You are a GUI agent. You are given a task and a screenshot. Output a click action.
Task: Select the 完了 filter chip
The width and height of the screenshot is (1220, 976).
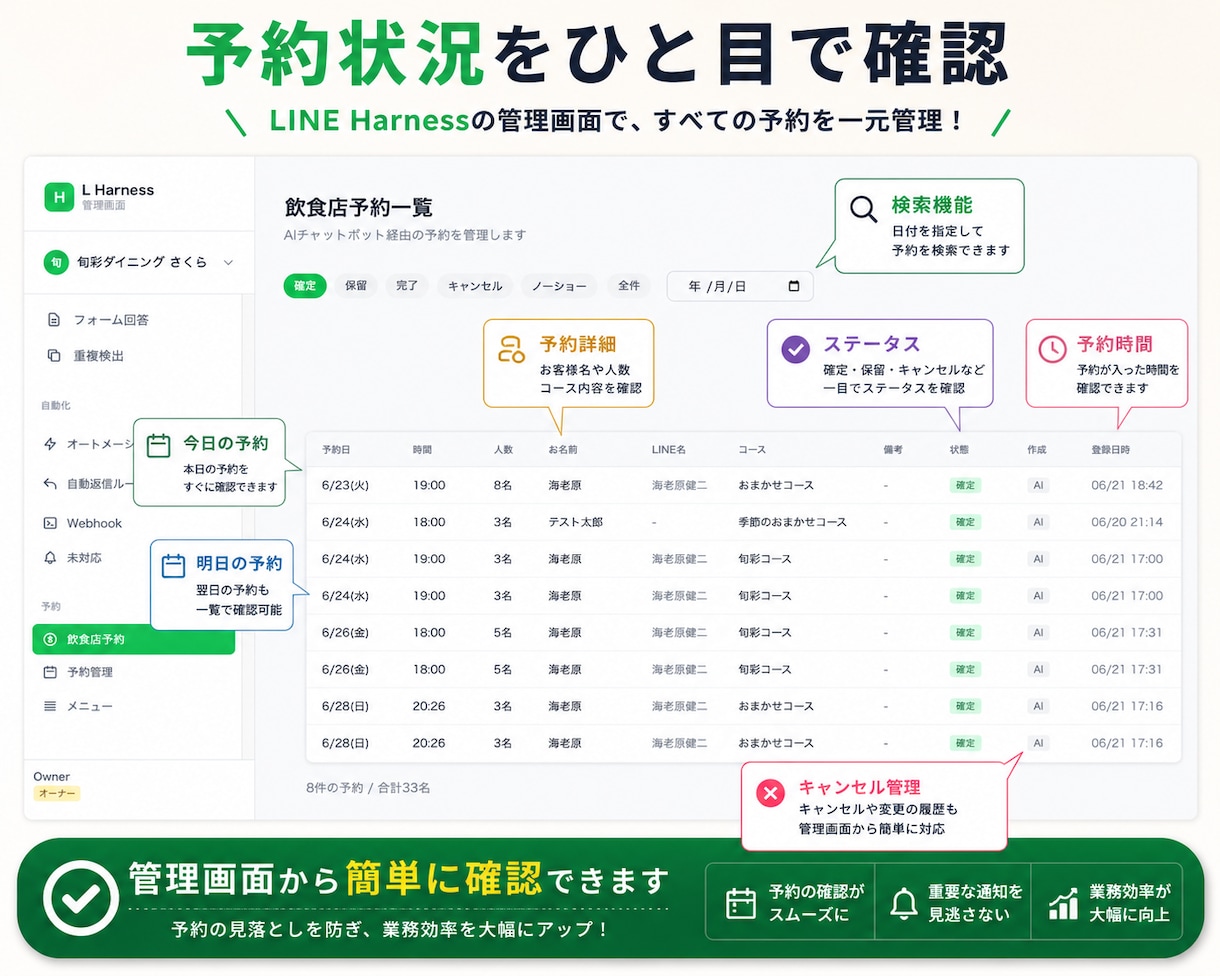[x=407, y=286]
